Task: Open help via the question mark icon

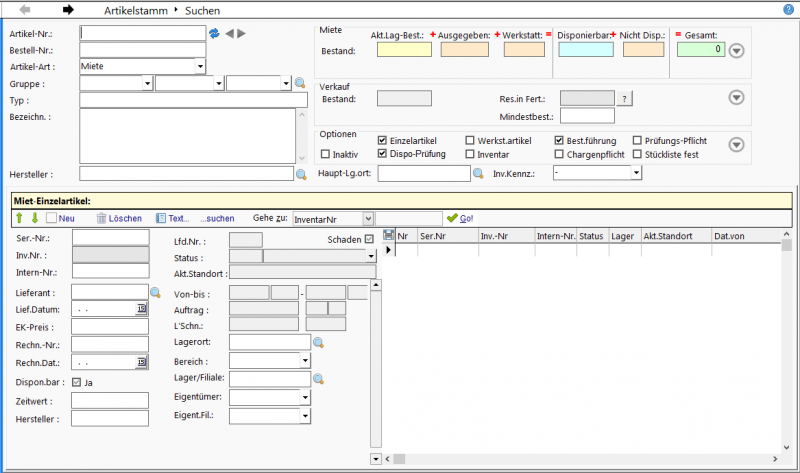Action: pos(788,9)
